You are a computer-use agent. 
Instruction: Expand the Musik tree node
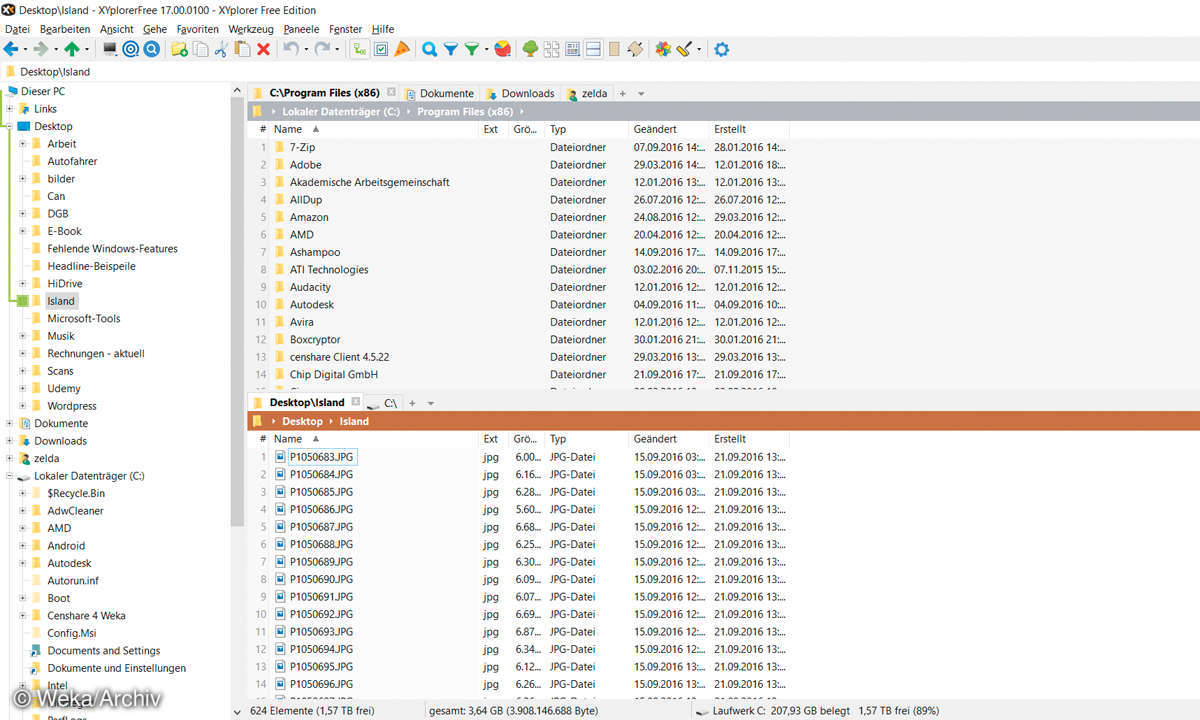tap(23, 336)
